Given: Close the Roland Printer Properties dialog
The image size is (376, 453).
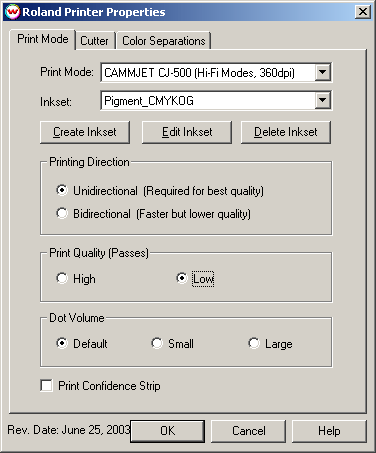Looking at the screenshot, I should point(362,12).
